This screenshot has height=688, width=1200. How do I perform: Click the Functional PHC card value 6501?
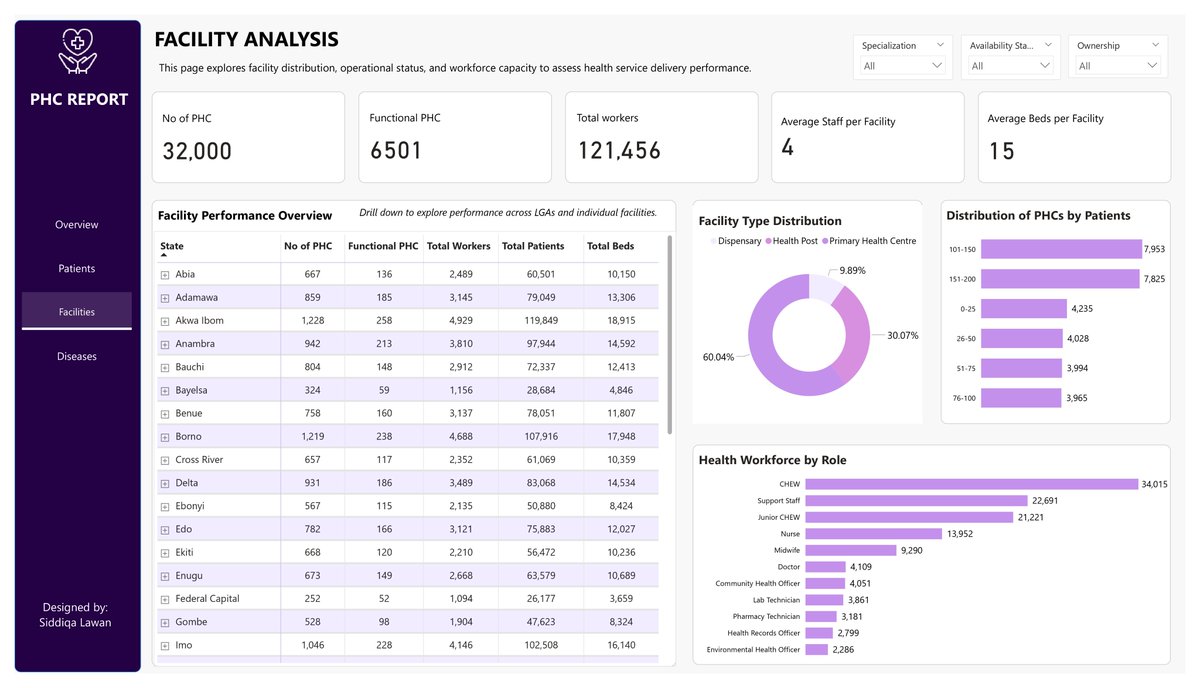pos(396,151)
